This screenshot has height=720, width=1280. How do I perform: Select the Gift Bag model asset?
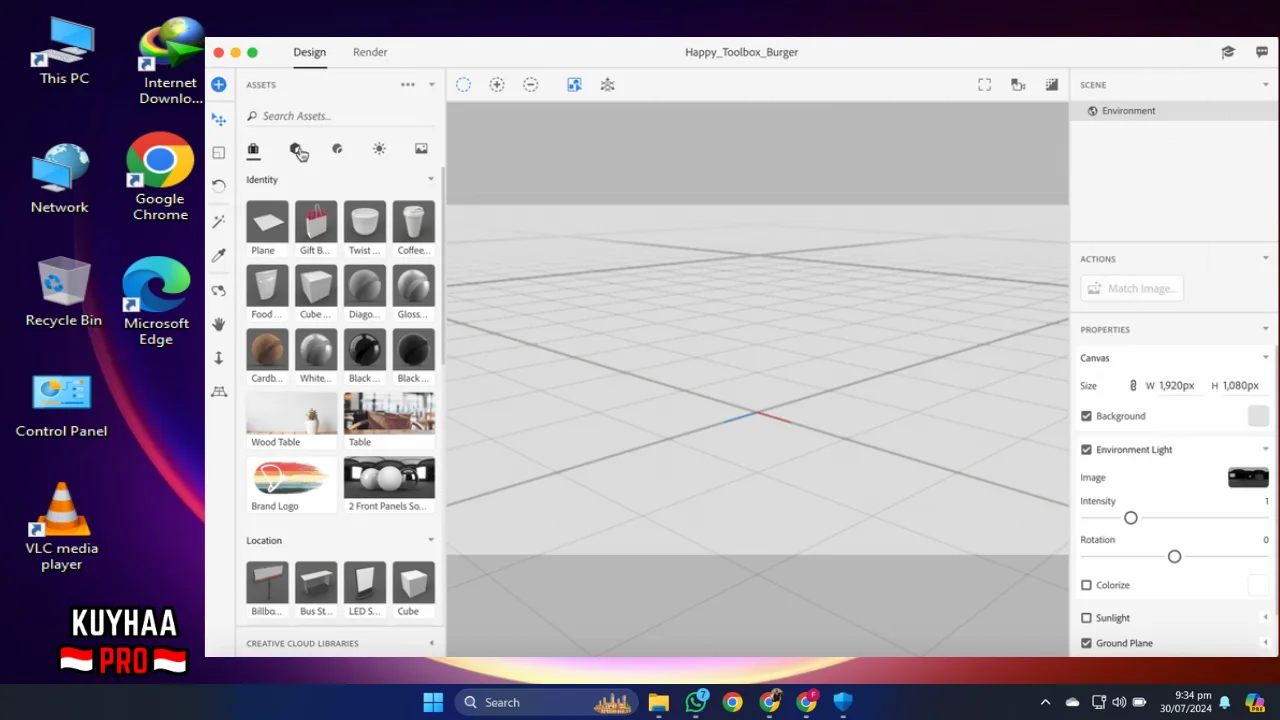[316, 229]
